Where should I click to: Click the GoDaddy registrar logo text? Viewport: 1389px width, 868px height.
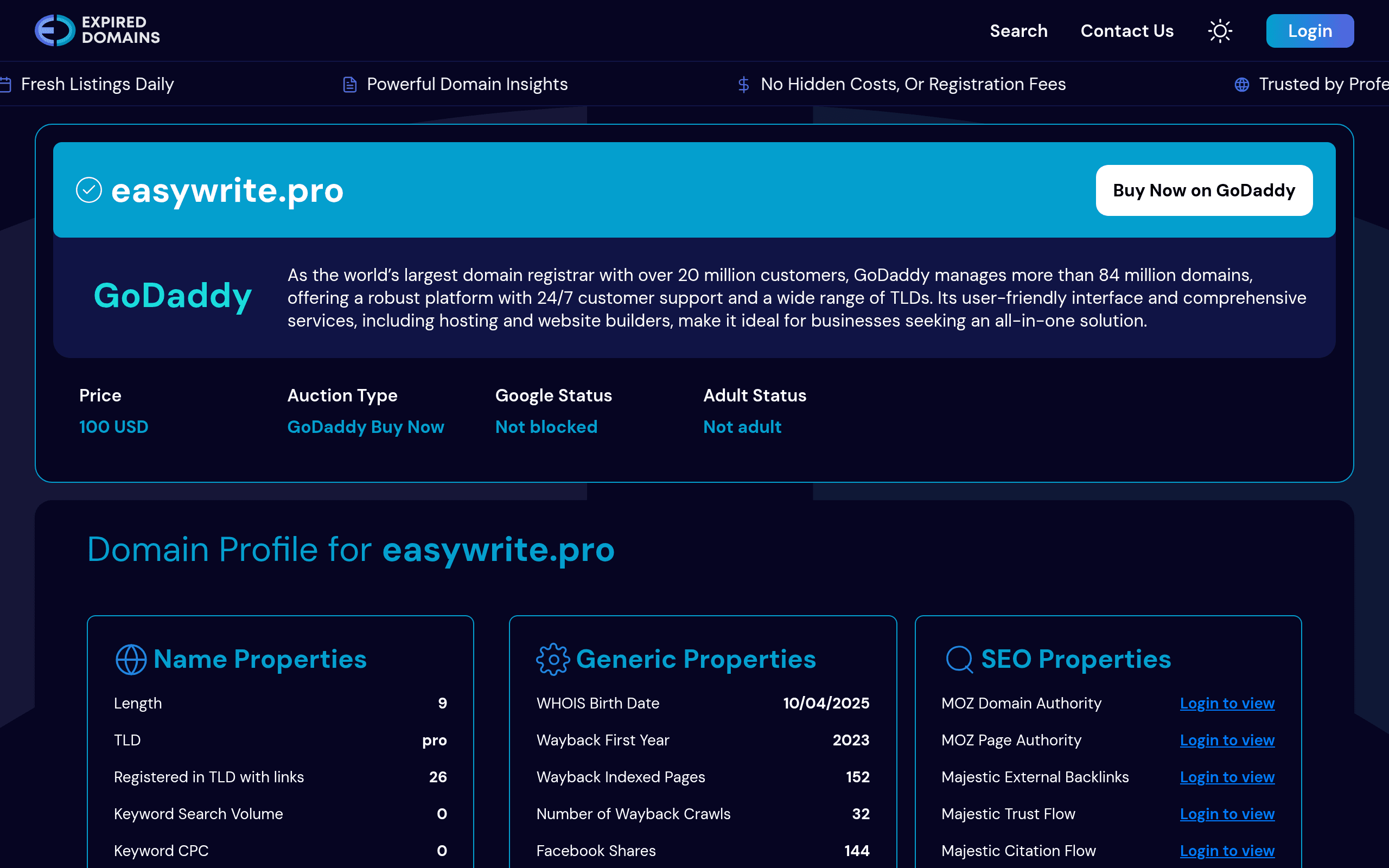point(172,296)
